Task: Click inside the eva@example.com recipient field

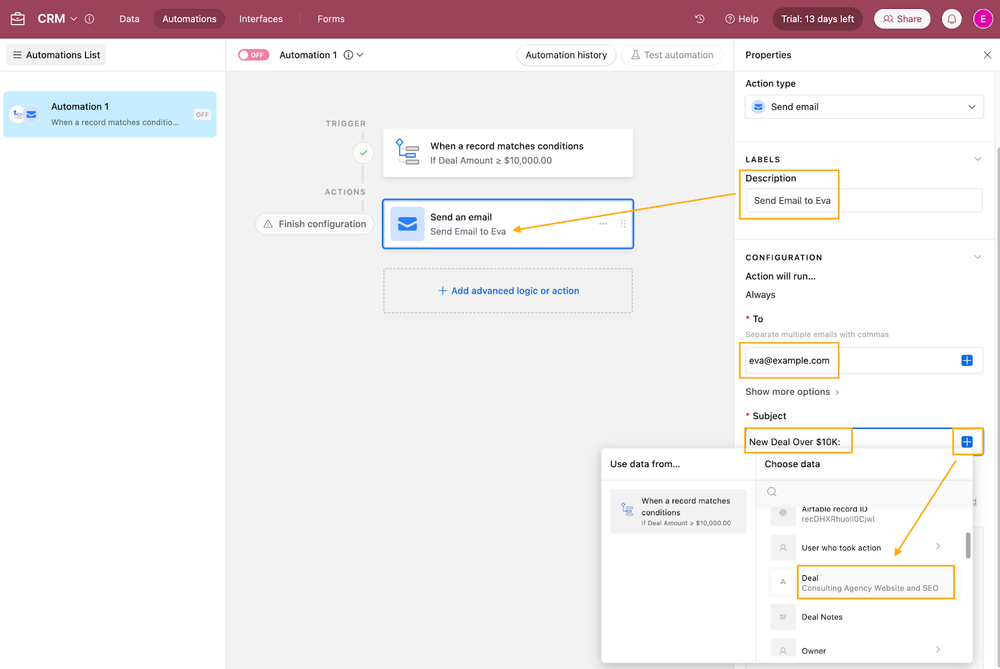Action: pos(789,360)
